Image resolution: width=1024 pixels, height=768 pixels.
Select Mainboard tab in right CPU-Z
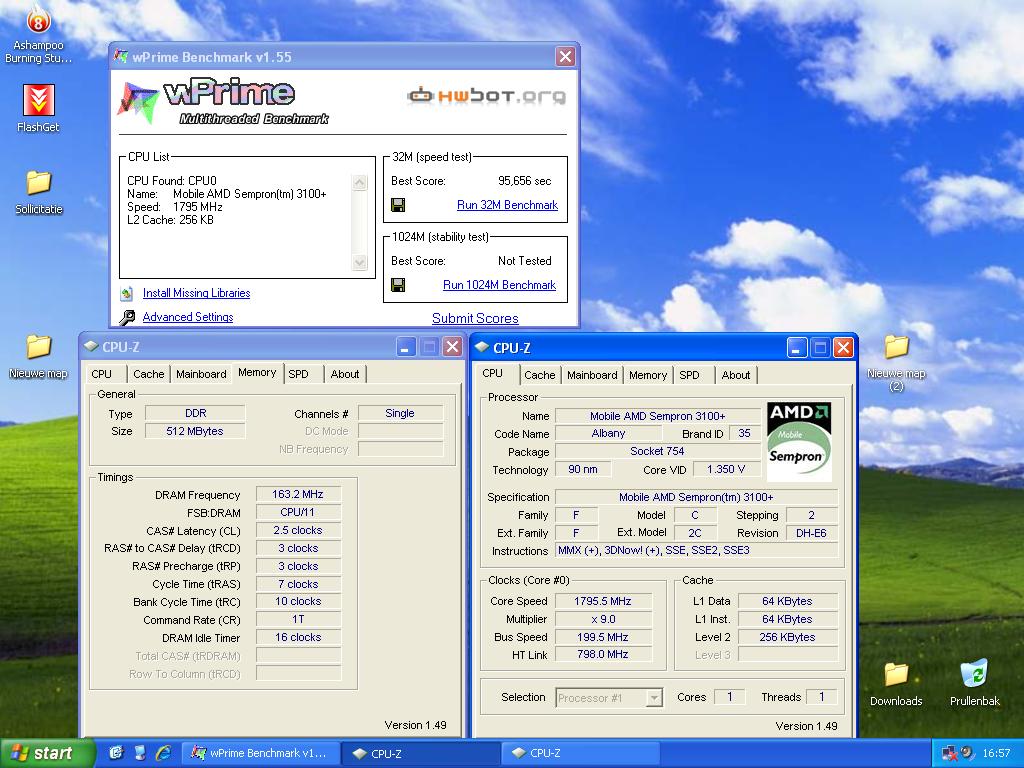point(592,375)
